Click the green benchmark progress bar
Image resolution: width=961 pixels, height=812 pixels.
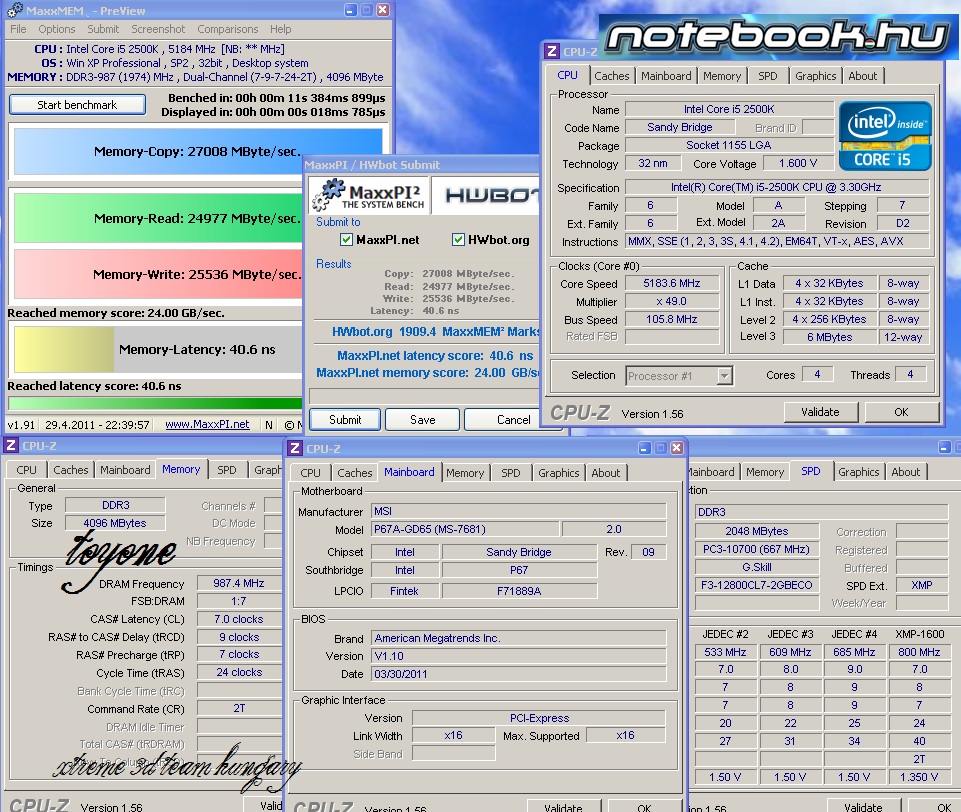(x=156, y=403)
